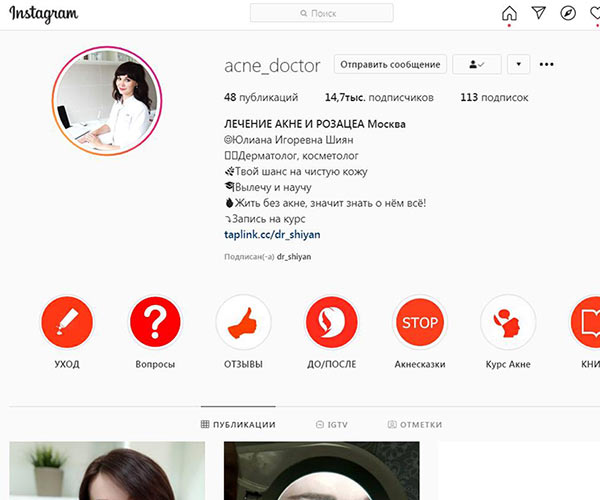
Task: Click the Акнесказки highlight label
Action: 420,364
